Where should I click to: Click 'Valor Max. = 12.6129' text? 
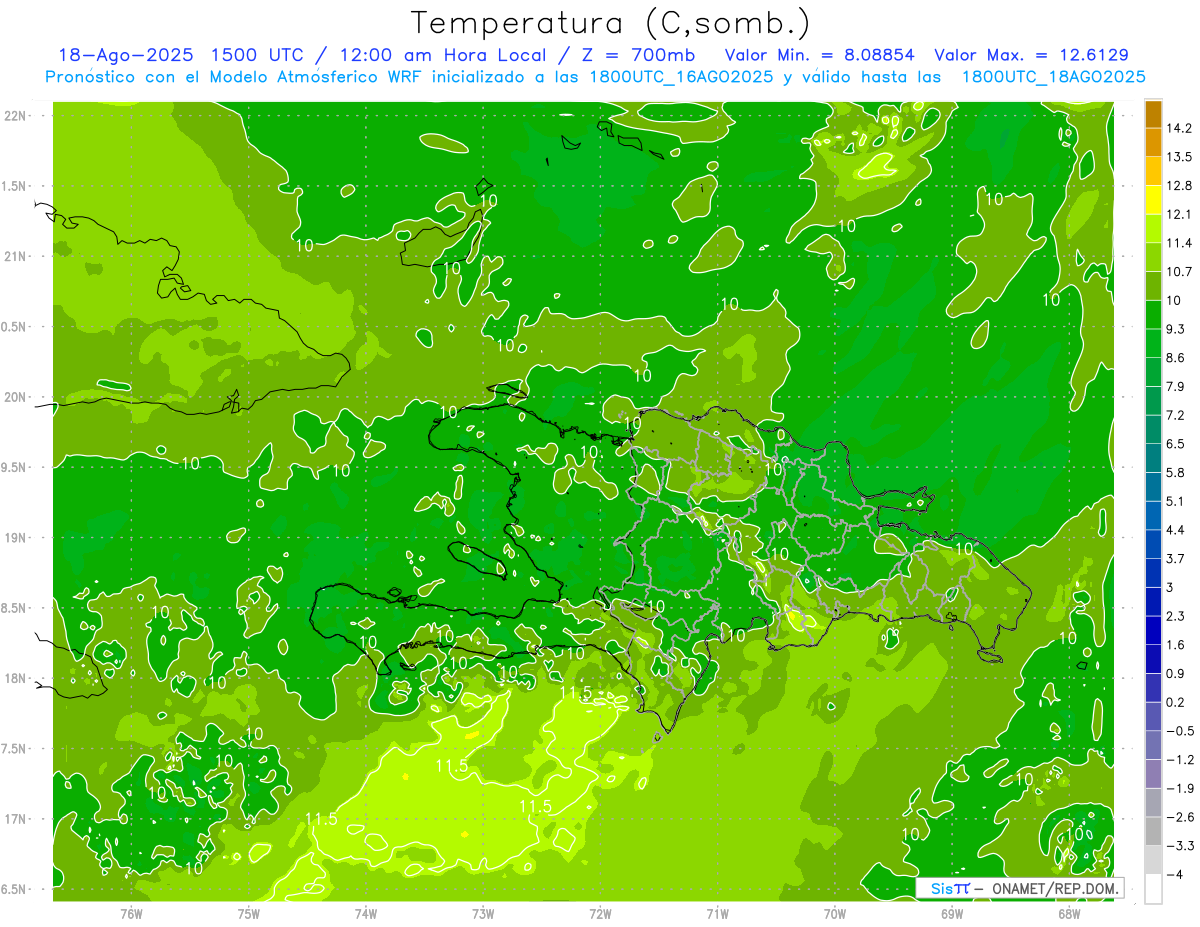1031,55
